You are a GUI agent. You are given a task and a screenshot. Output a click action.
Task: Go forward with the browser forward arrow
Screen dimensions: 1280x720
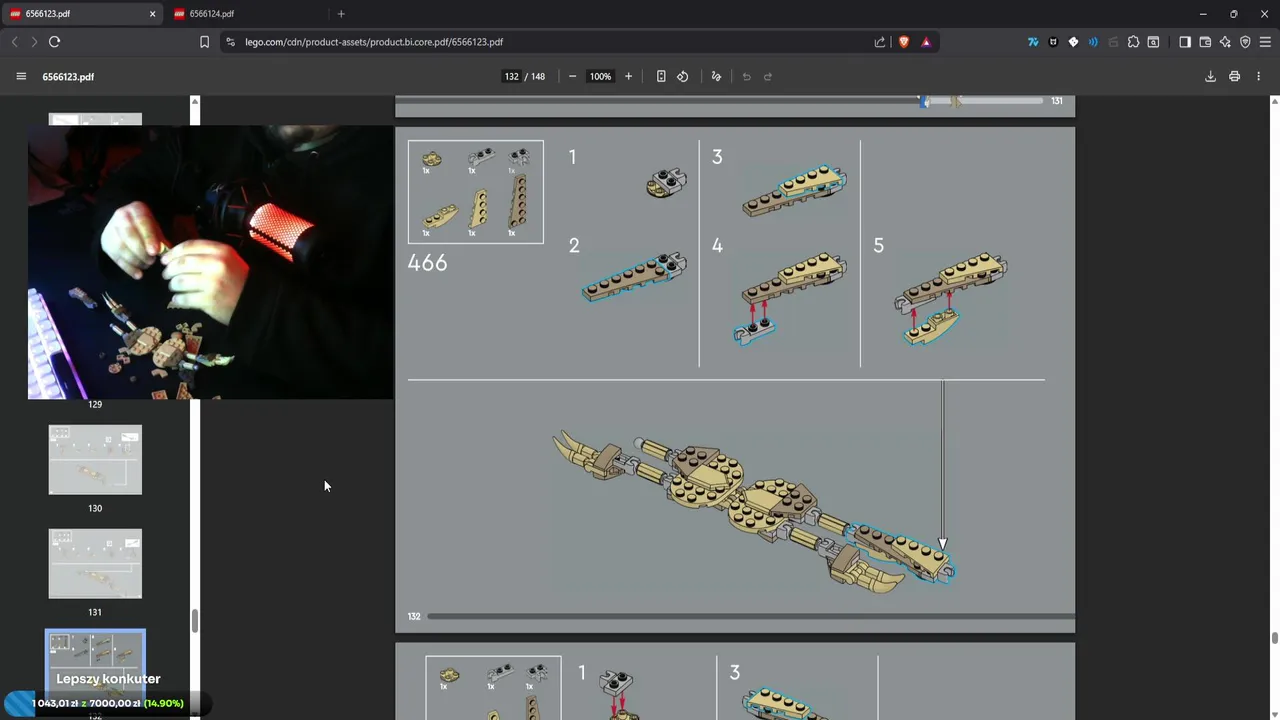point(34,42)
